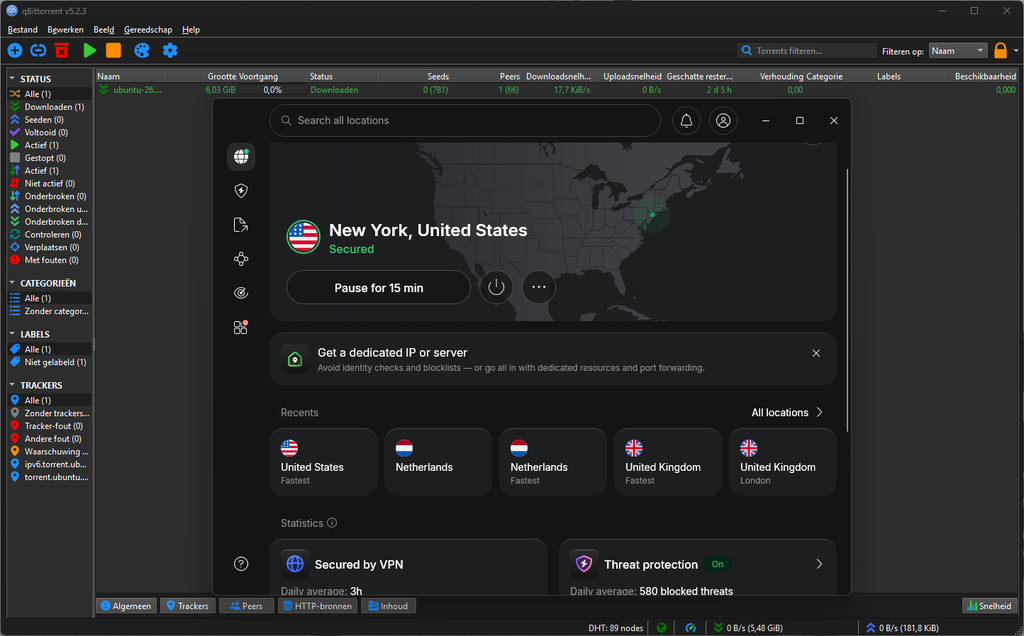1024x636 pixels.
Task: Switch to the HTTP-bronnen tab
Action: tap(317, 606)
